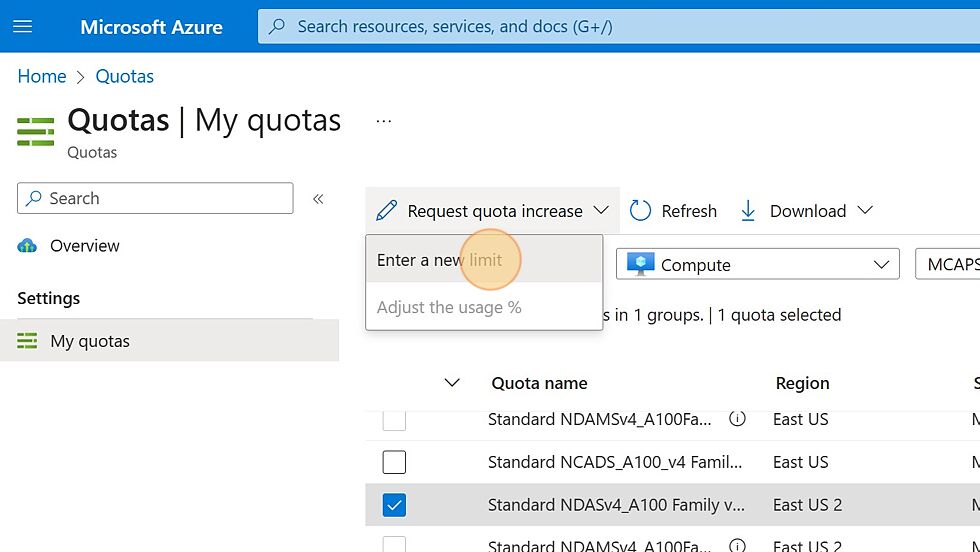Image resolution: width=980 pixels, height=552 pixels.
Task: Focus the sidebar Search field
Action: coord(155,198)
